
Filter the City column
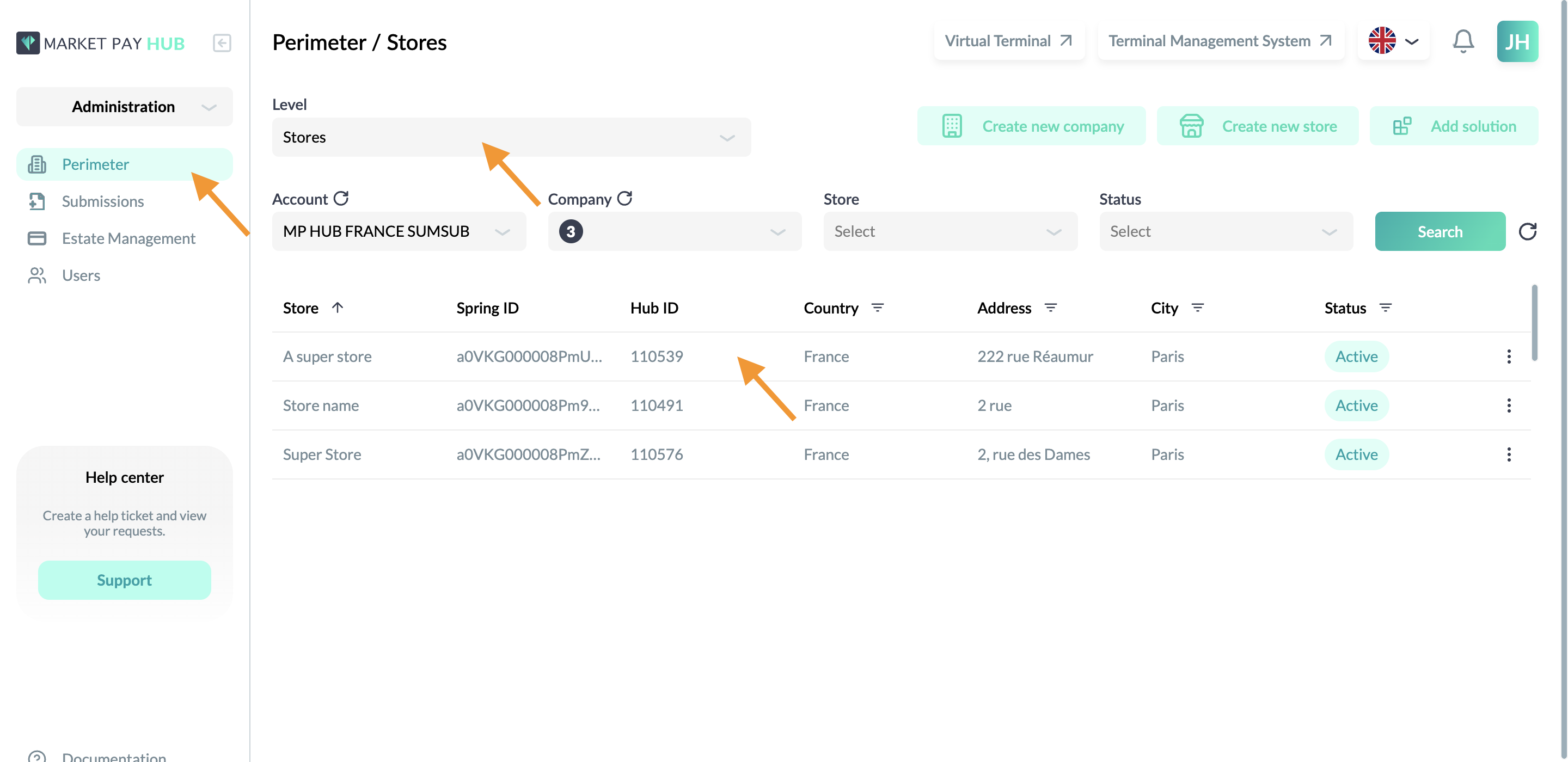[x=1197, y=308]
